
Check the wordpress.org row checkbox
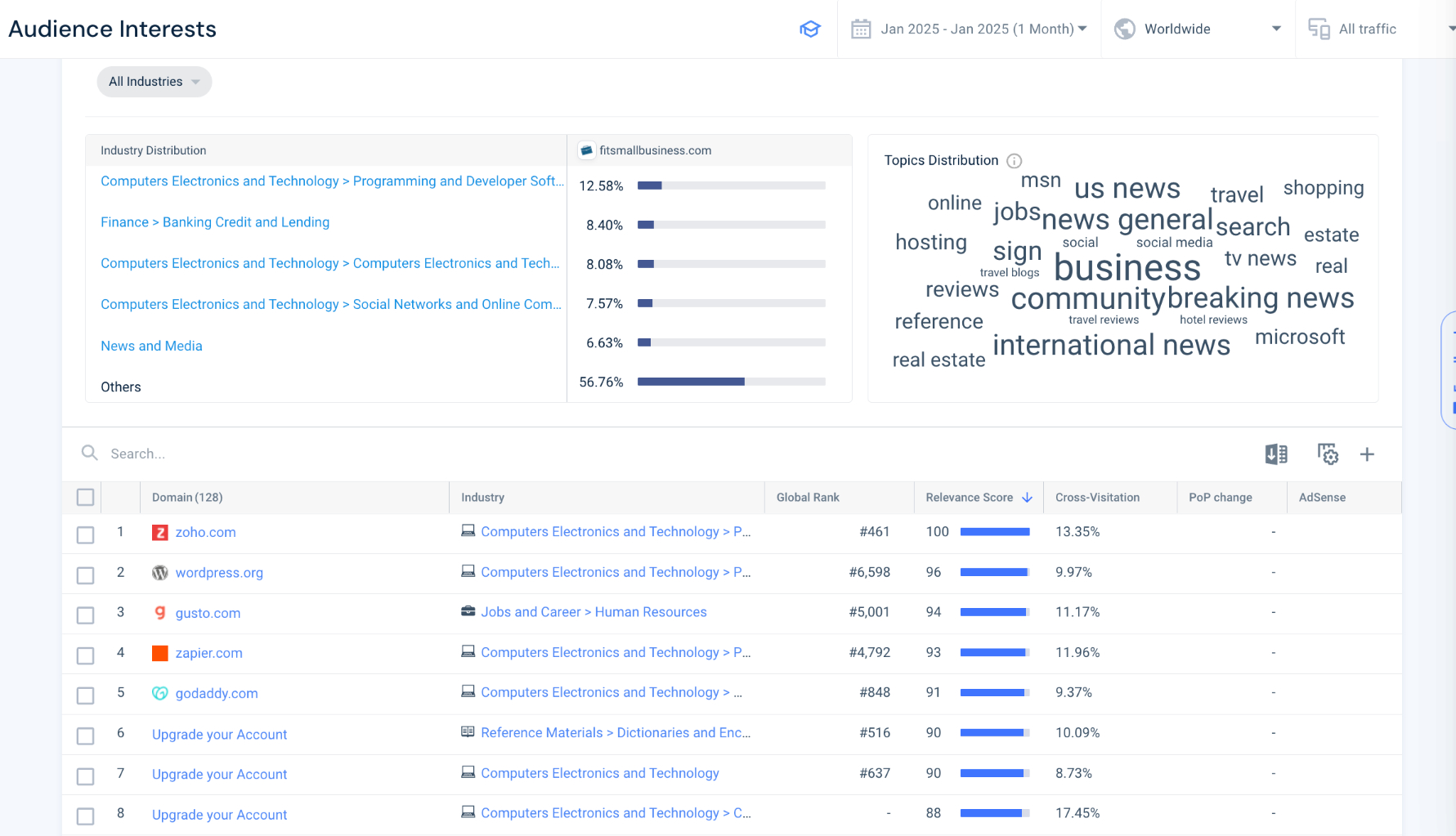85,575
